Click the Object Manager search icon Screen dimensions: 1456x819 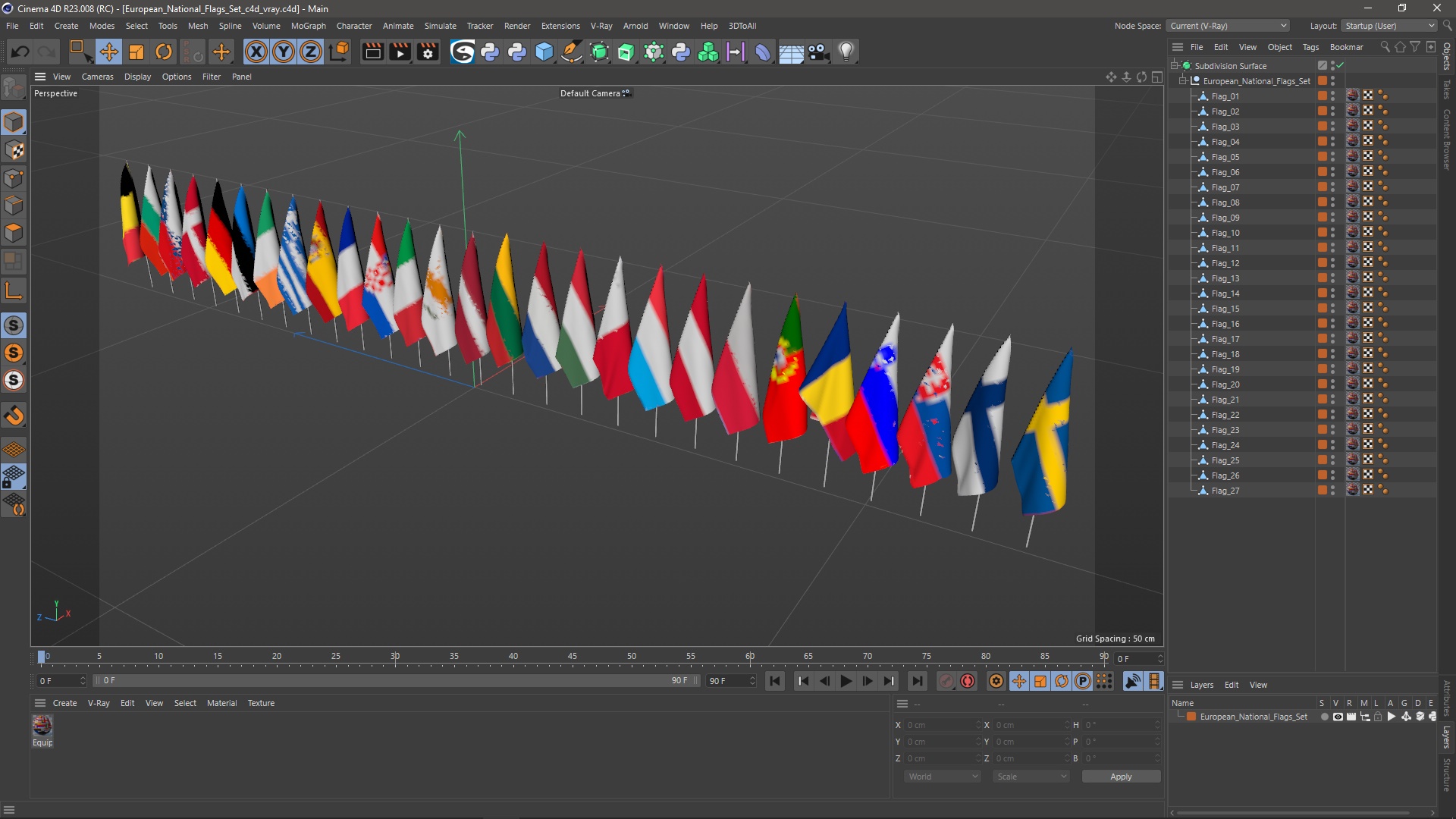(x=1385, y=47)
